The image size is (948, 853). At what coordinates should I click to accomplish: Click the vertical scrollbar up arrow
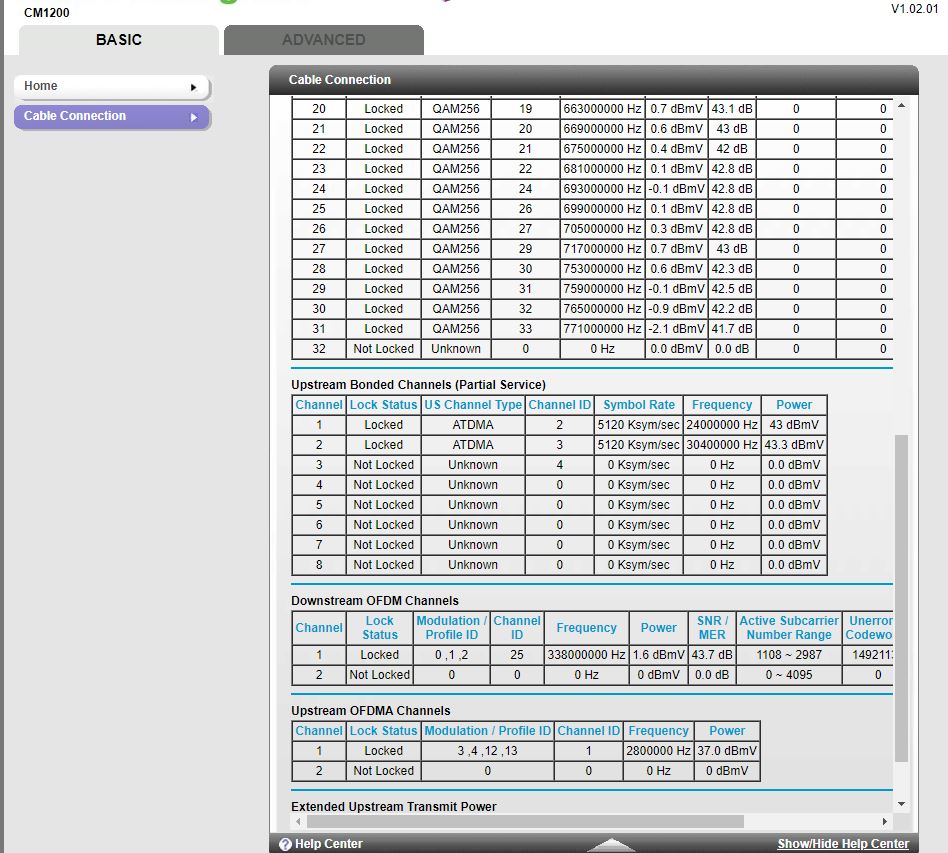(901, 106)
